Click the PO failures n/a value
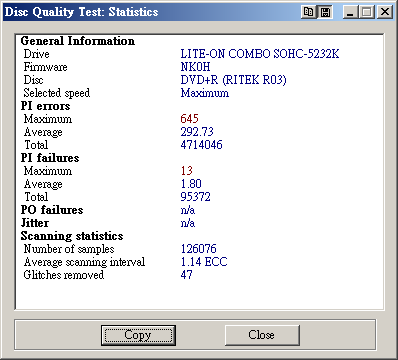This screenshot has height=360, width=398. tap(188, 210)
